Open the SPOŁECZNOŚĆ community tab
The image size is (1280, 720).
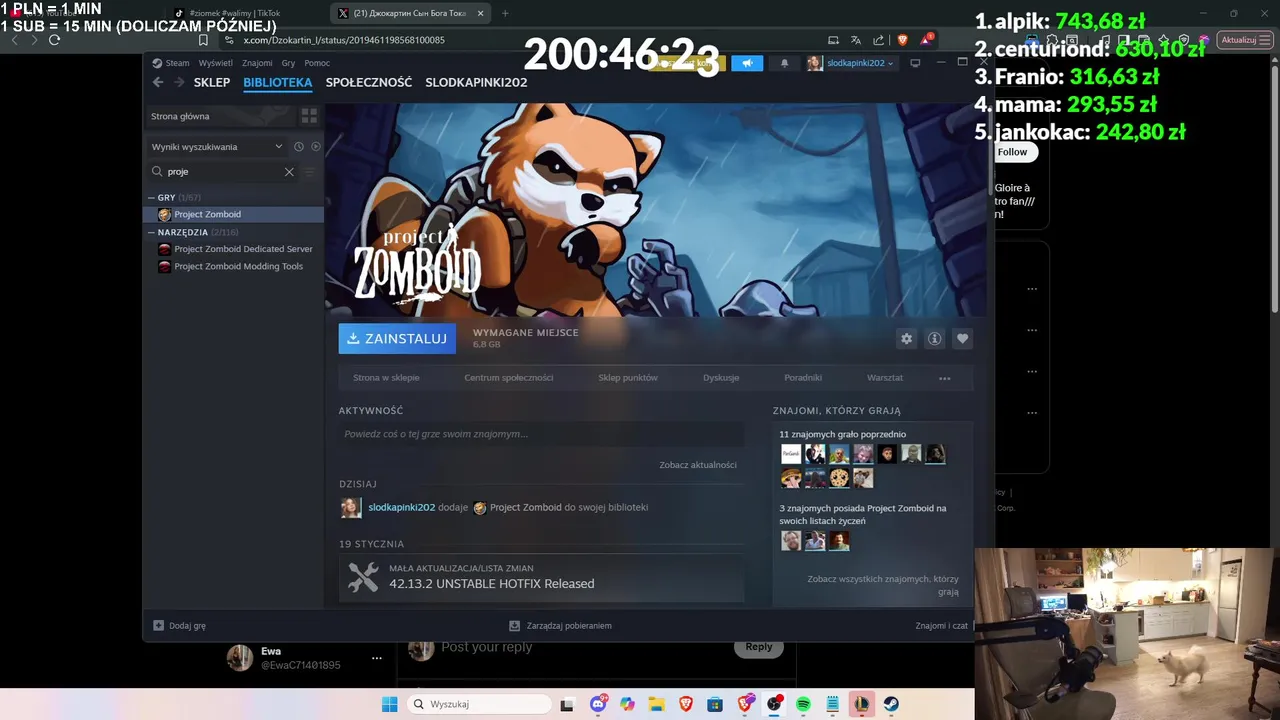click(369, 82)
